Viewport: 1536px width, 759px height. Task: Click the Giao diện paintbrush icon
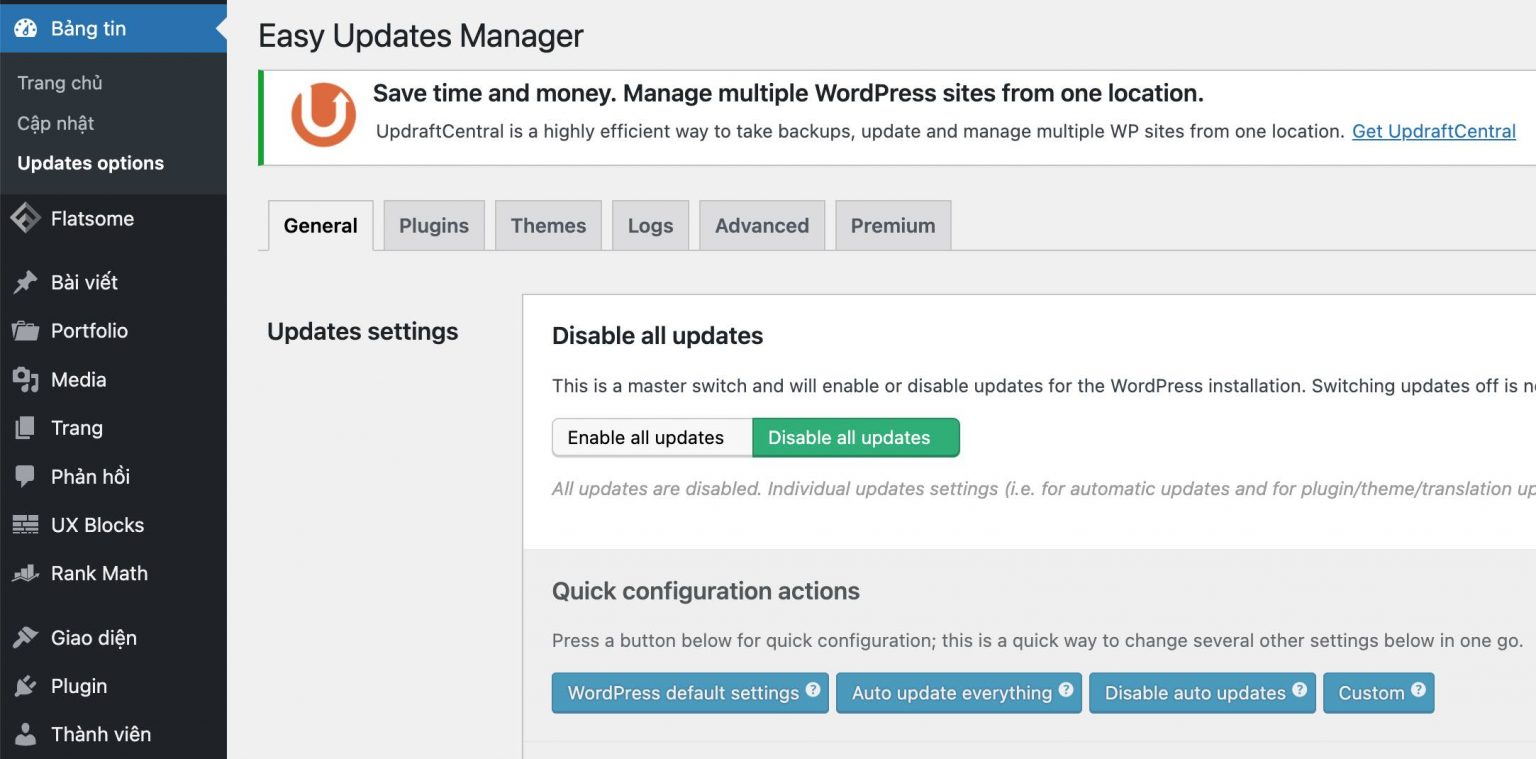25,638
